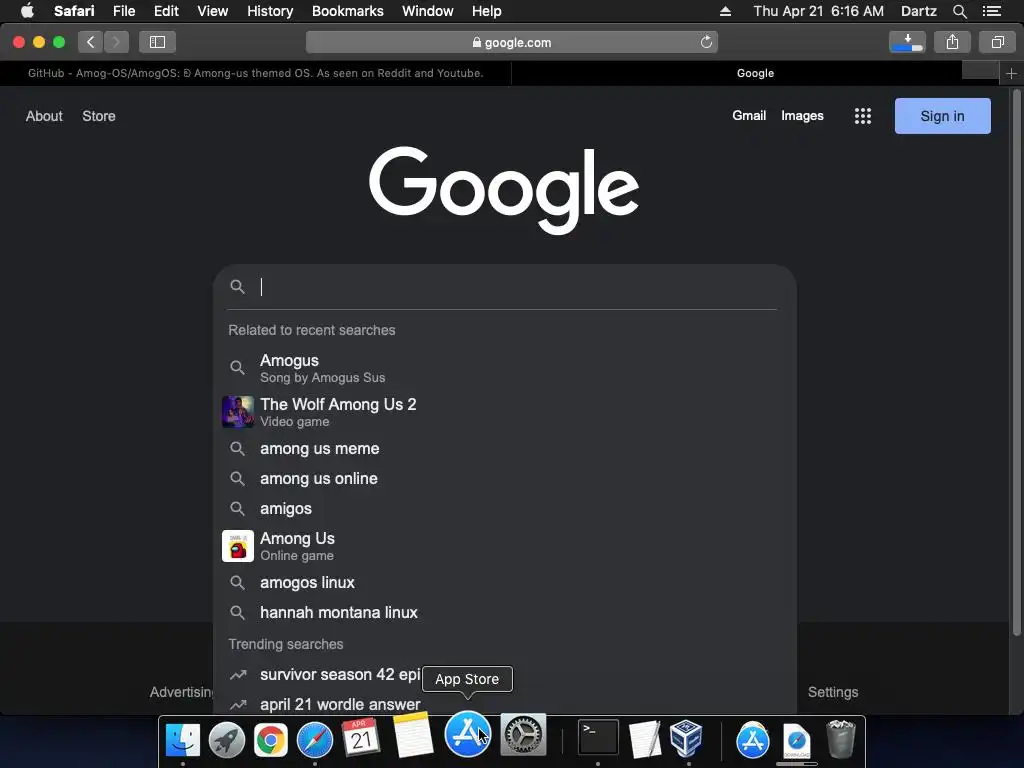The height and width of the screenshot is (768, 1024).
Task: Open the Help menu
Action: [487, 11]
